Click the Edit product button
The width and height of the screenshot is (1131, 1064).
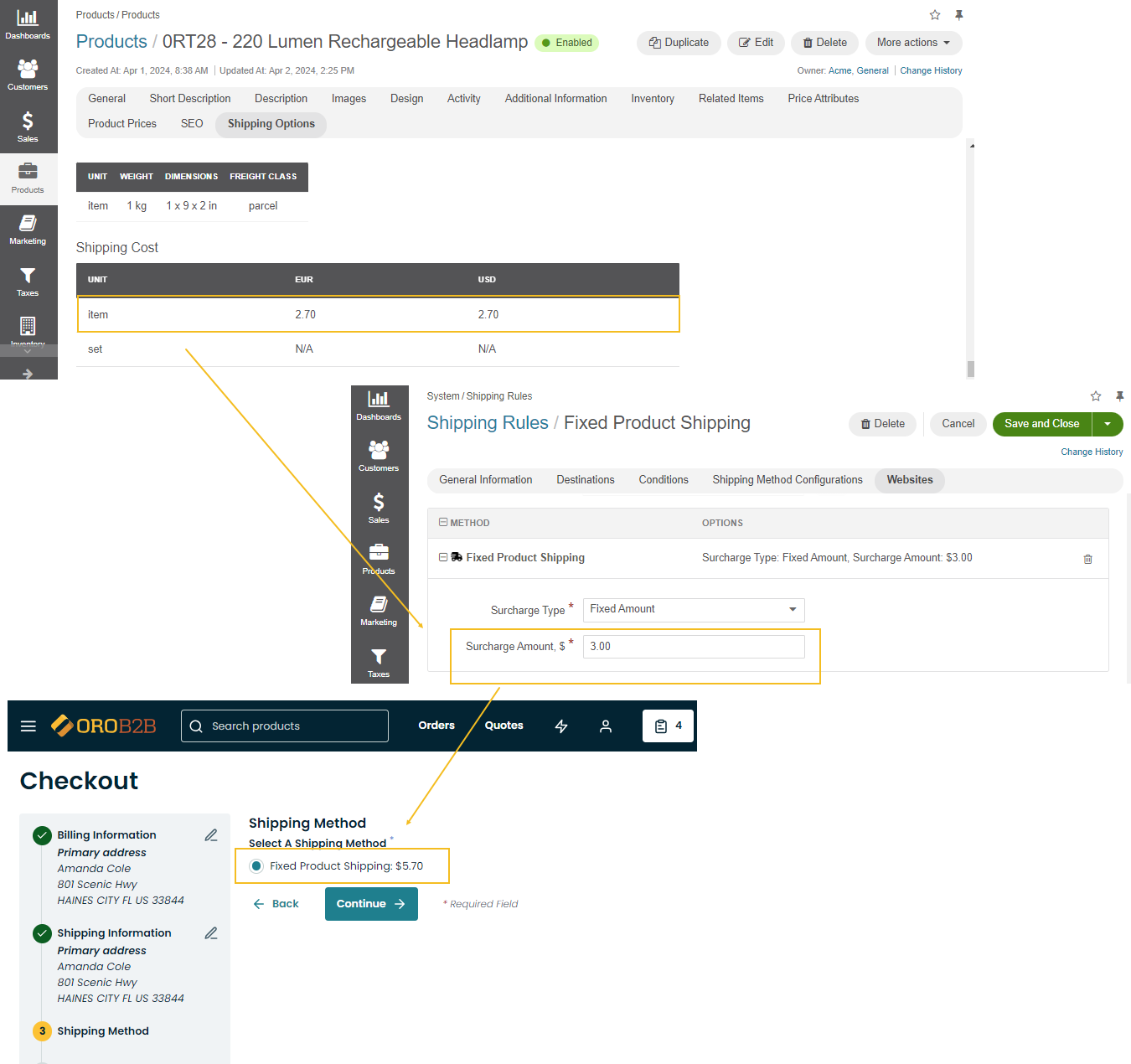[756, 43]
